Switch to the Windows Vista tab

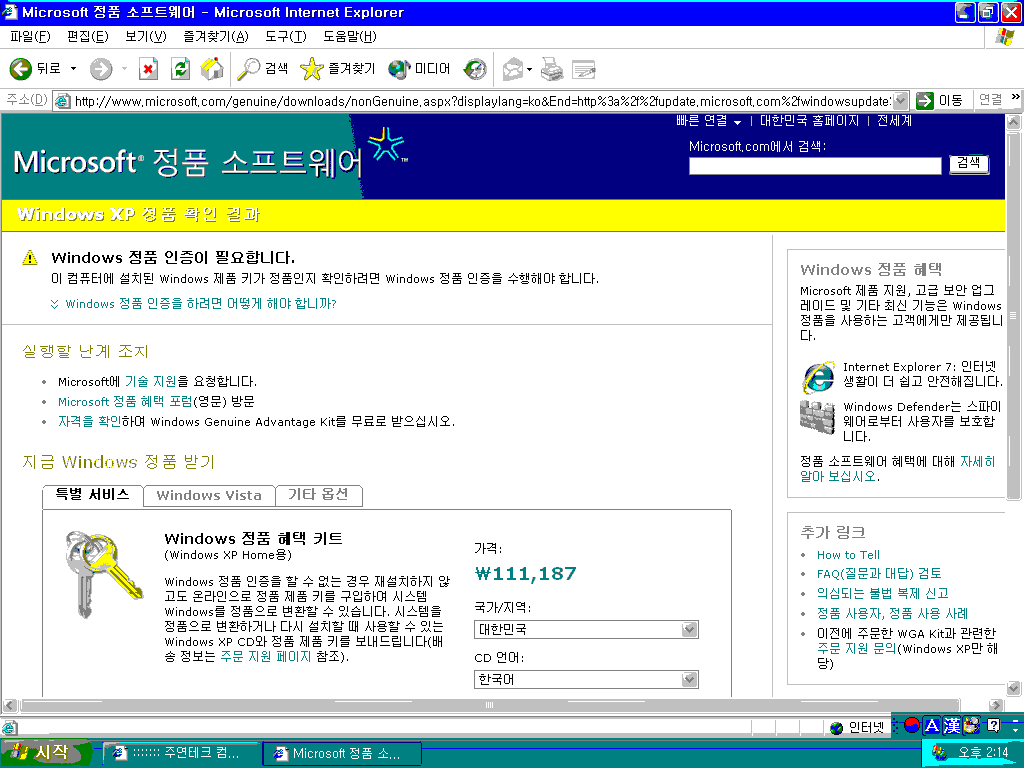[209, 496]
